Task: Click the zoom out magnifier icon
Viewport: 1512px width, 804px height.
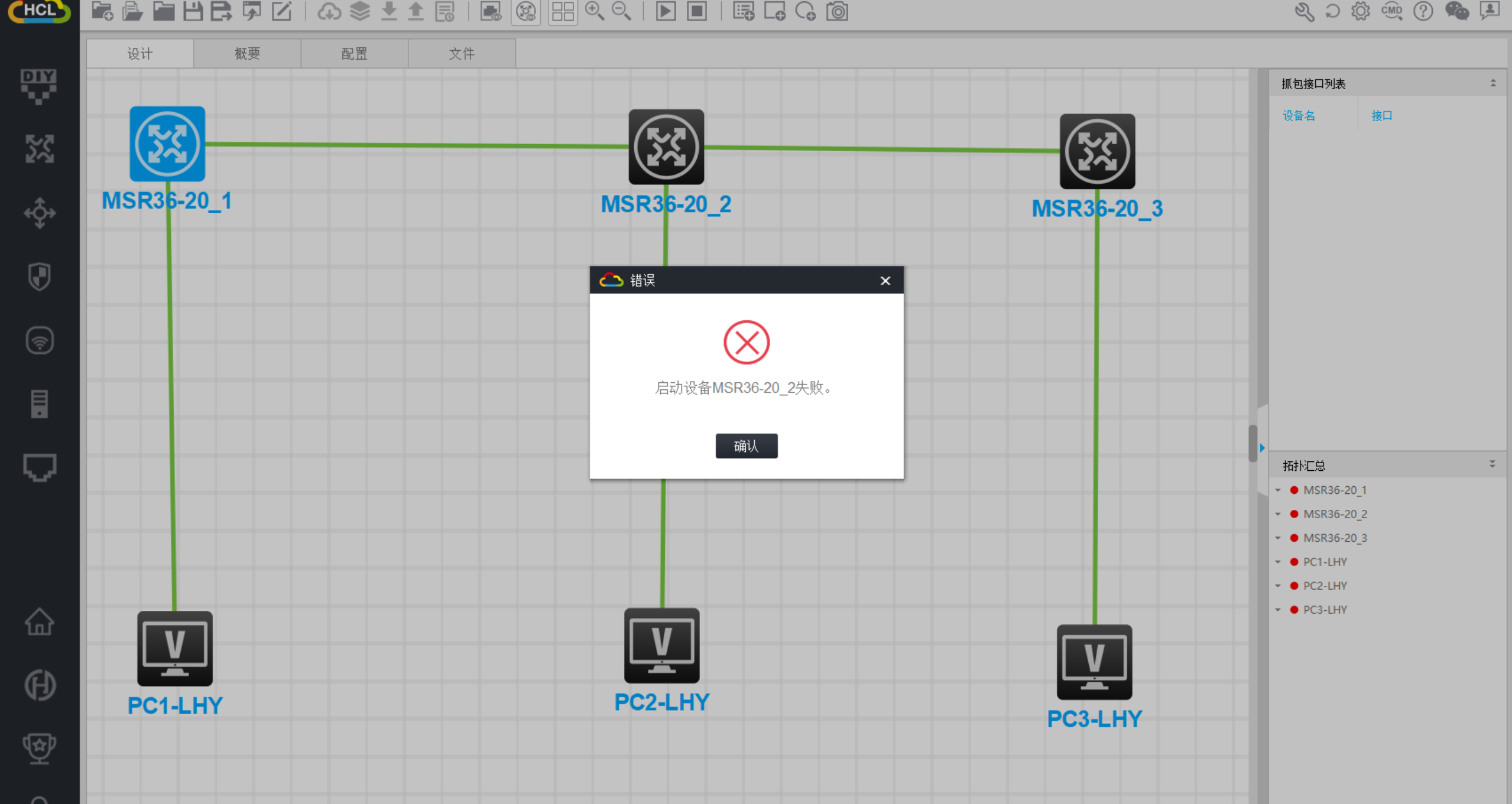Action: click(621, 12)
